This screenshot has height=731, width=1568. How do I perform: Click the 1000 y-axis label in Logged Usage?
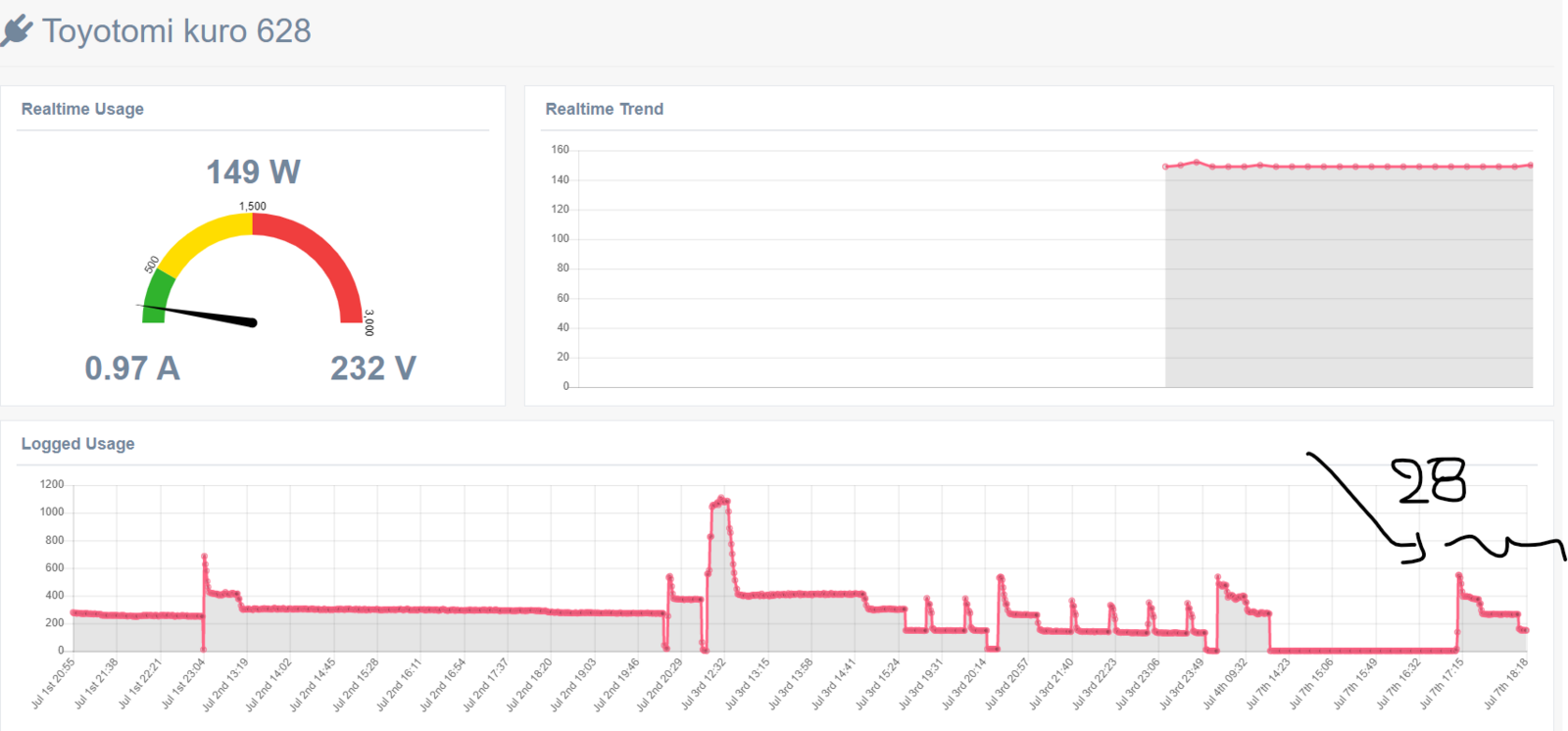(x=52, y=512)
